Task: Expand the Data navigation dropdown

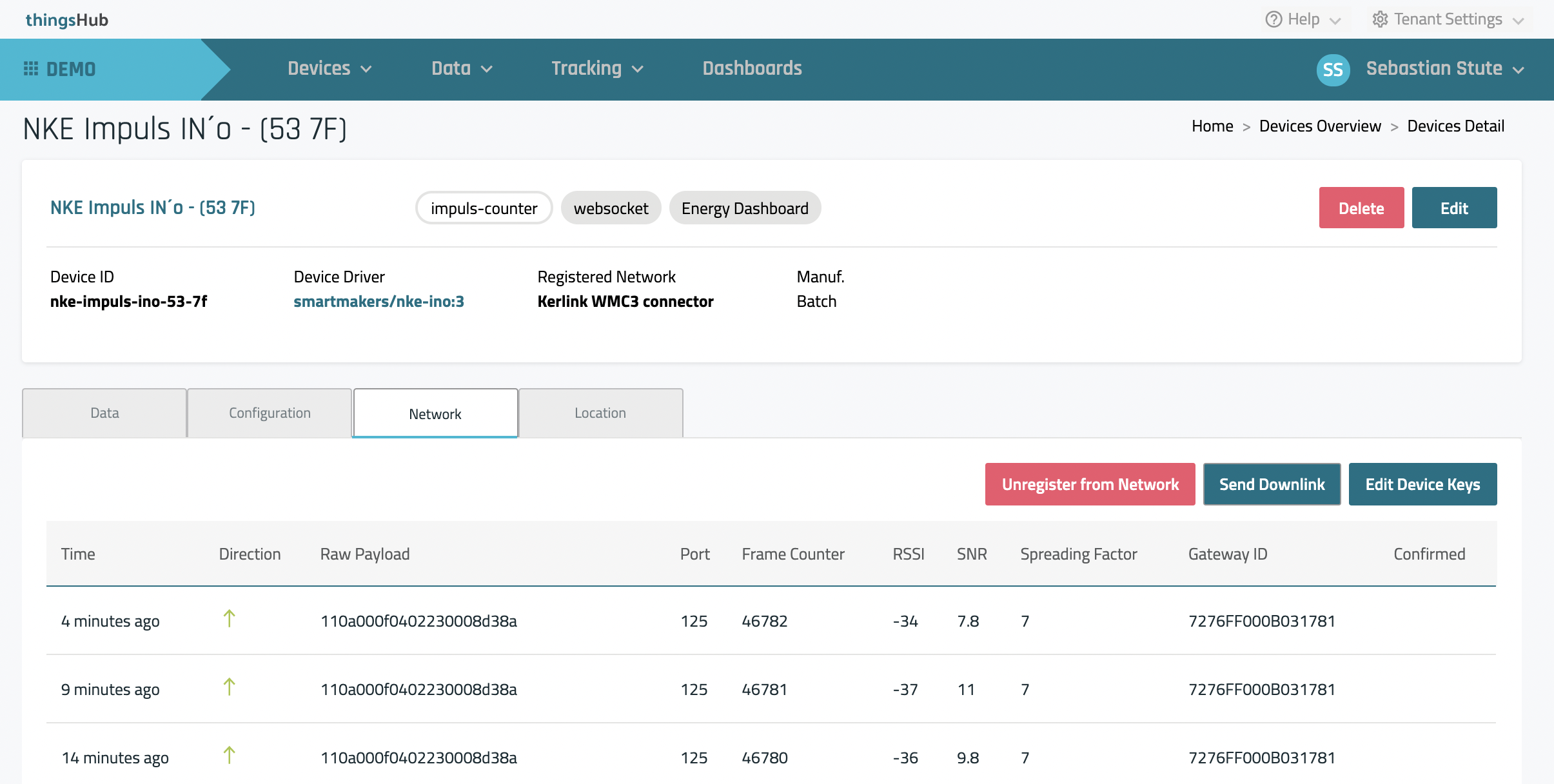Action: click(x=462, y=68)
